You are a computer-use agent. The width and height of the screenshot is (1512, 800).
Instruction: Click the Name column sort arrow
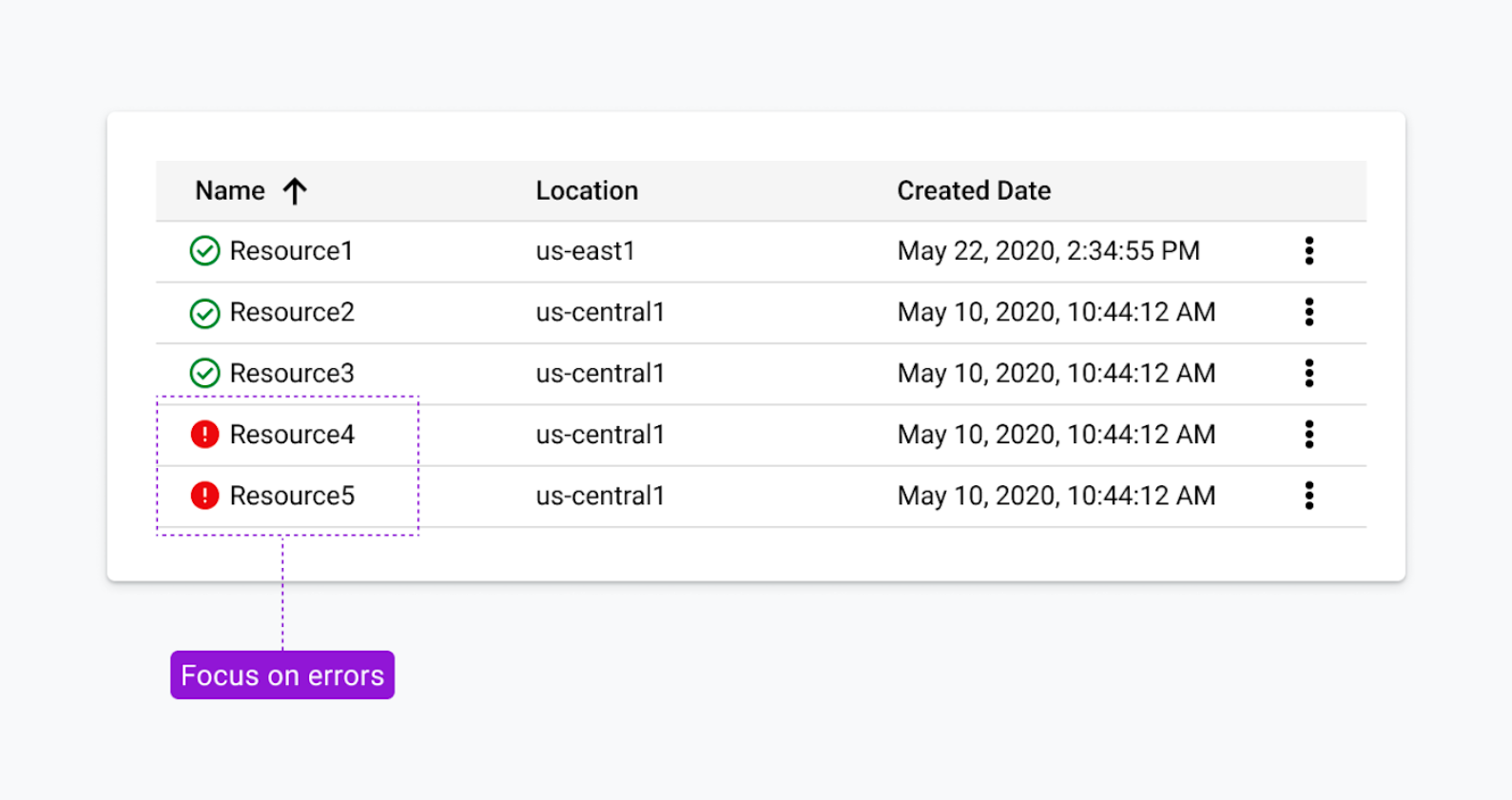click(295, 191)
